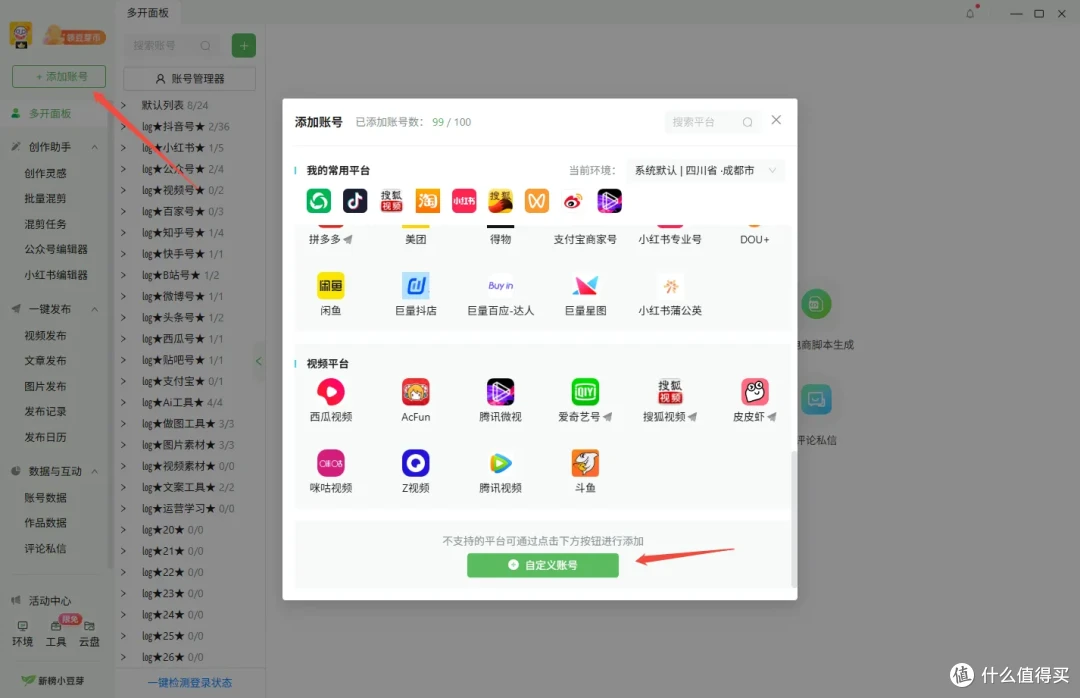Screen dimensions: 1080x698
Task: Add a 巨量百应-达人 account
Action: click(501, 294)
